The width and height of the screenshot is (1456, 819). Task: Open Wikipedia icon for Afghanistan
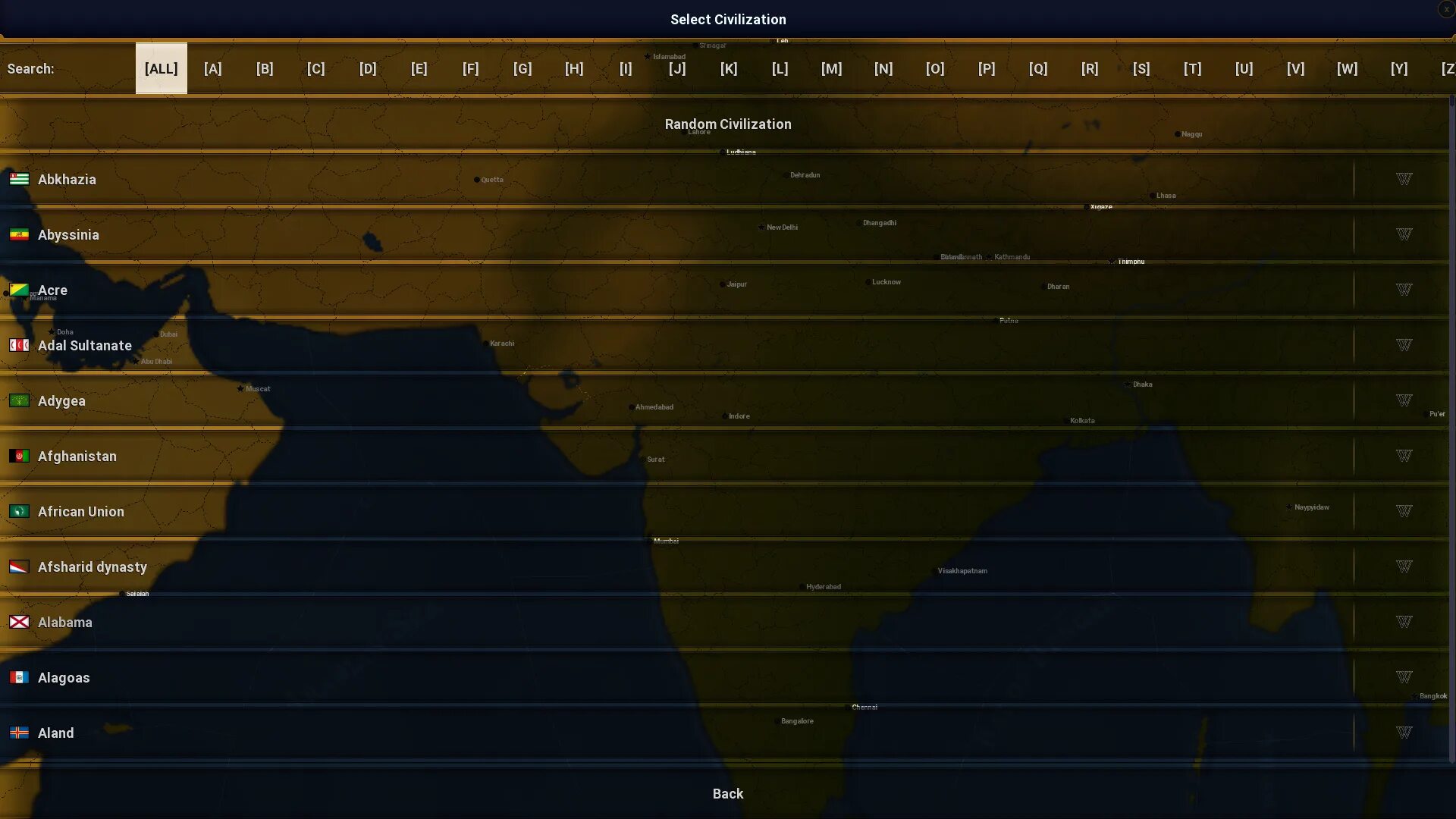tap(1404, 456)
